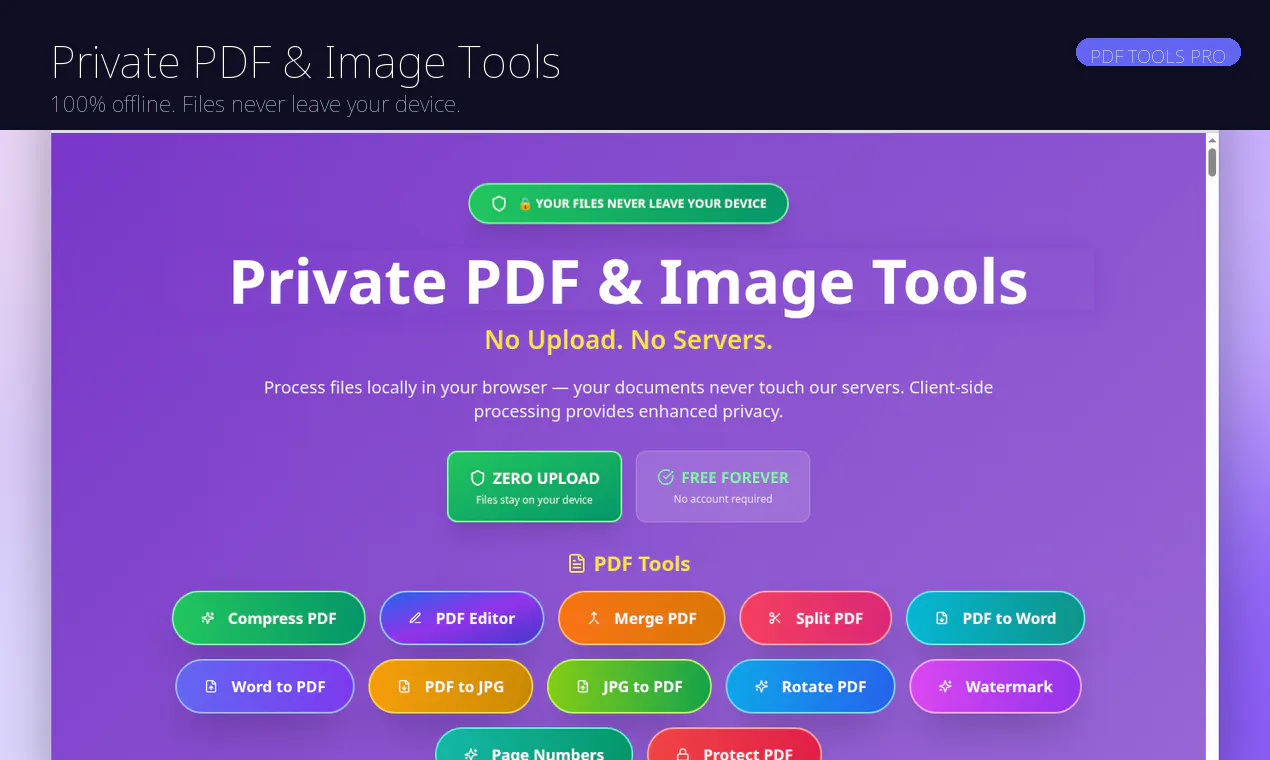This screenshot has height=760, width=1270.
Task: Click the 100% offline subtitle in header
Action: coord(256,104)
